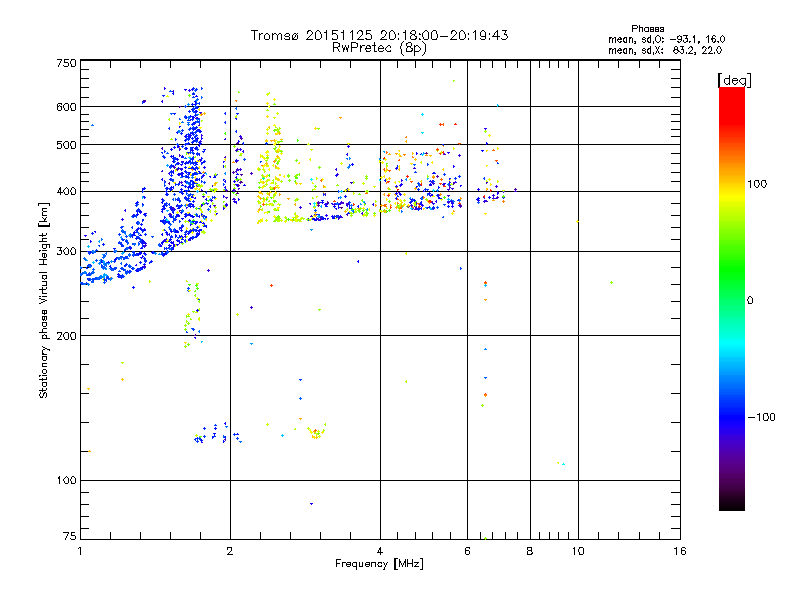Click the colorbar tick label '0'

[x=750, y=301]
